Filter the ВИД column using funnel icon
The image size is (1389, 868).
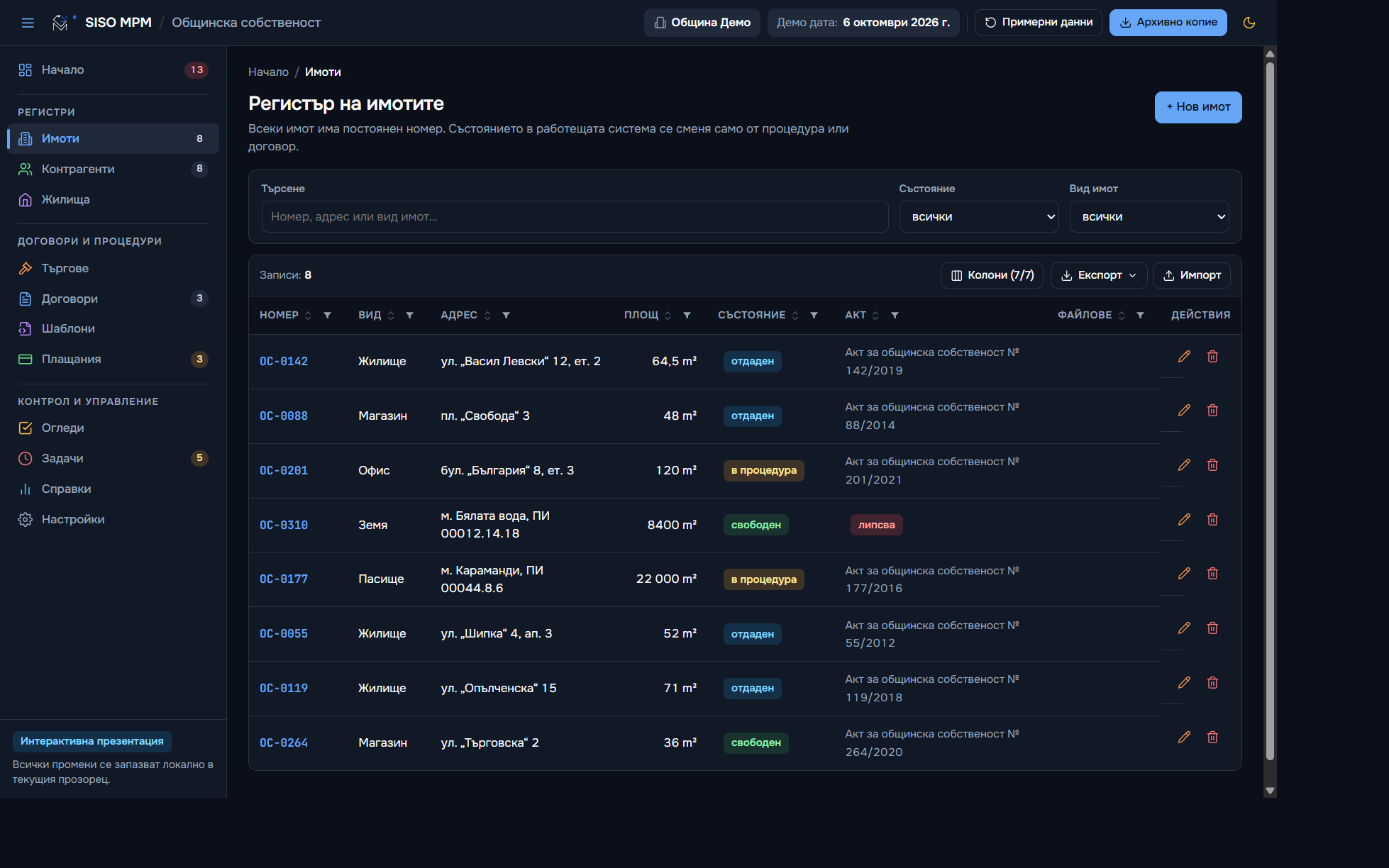point(409,315)
